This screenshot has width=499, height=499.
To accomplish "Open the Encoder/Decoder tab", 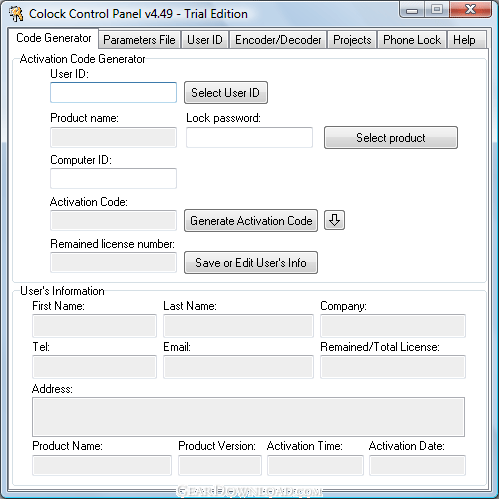I will (278, 40).
